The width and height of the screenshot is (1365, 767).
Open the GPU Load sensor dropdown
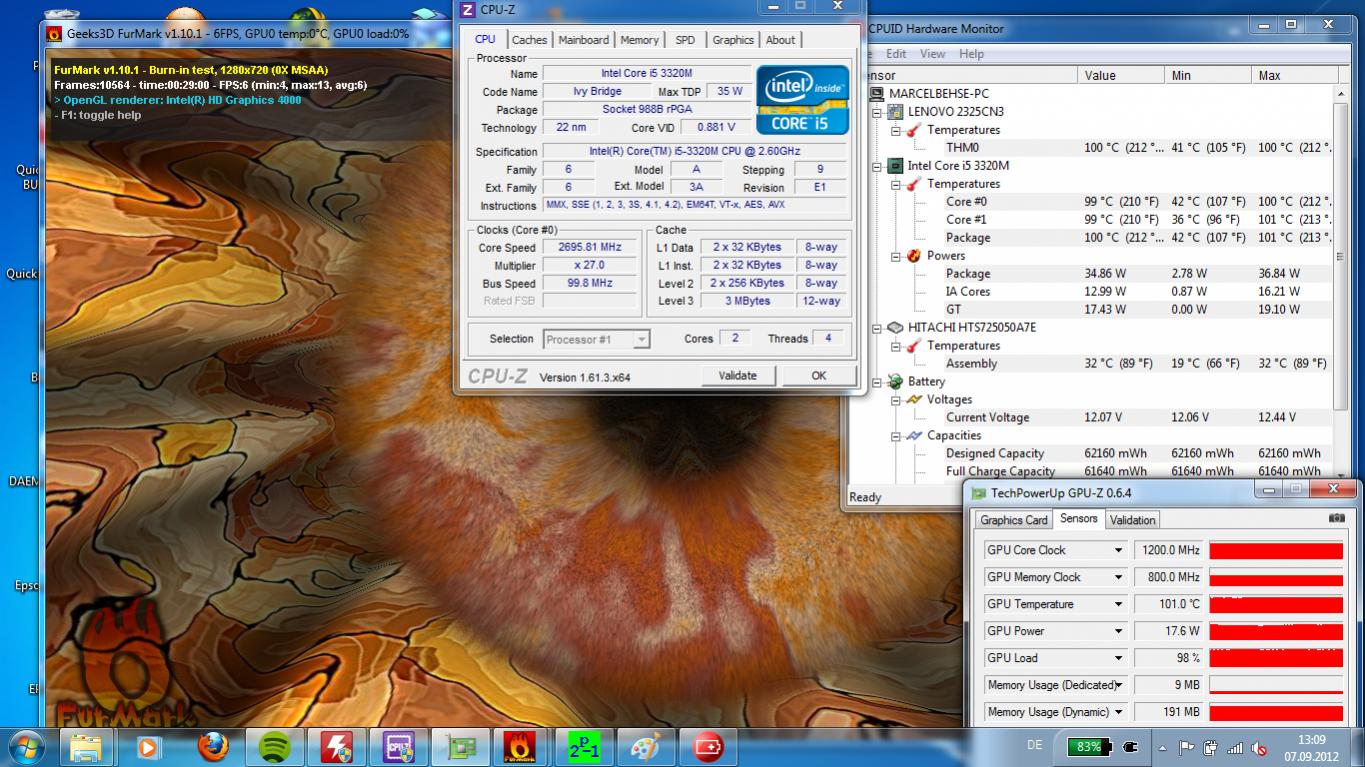[1119, 658]
